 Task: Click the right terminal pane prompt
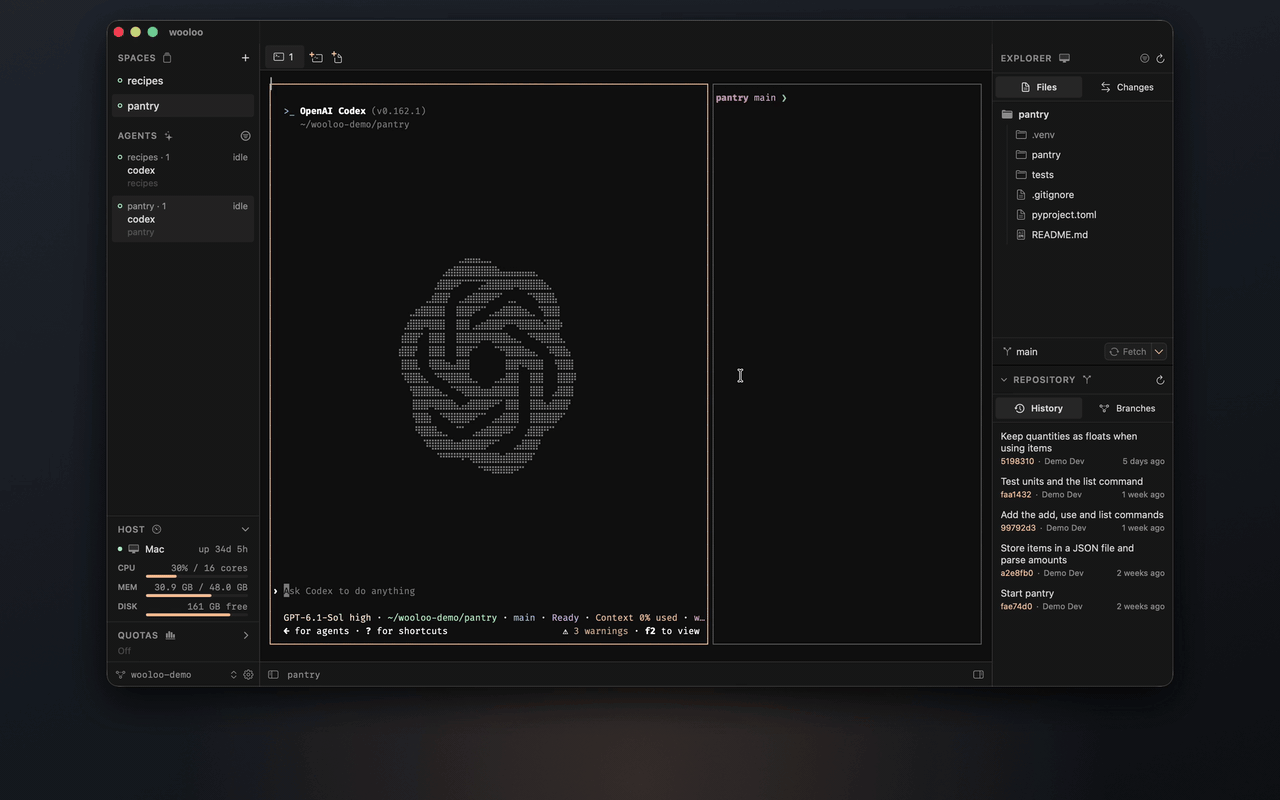point(751,98)
